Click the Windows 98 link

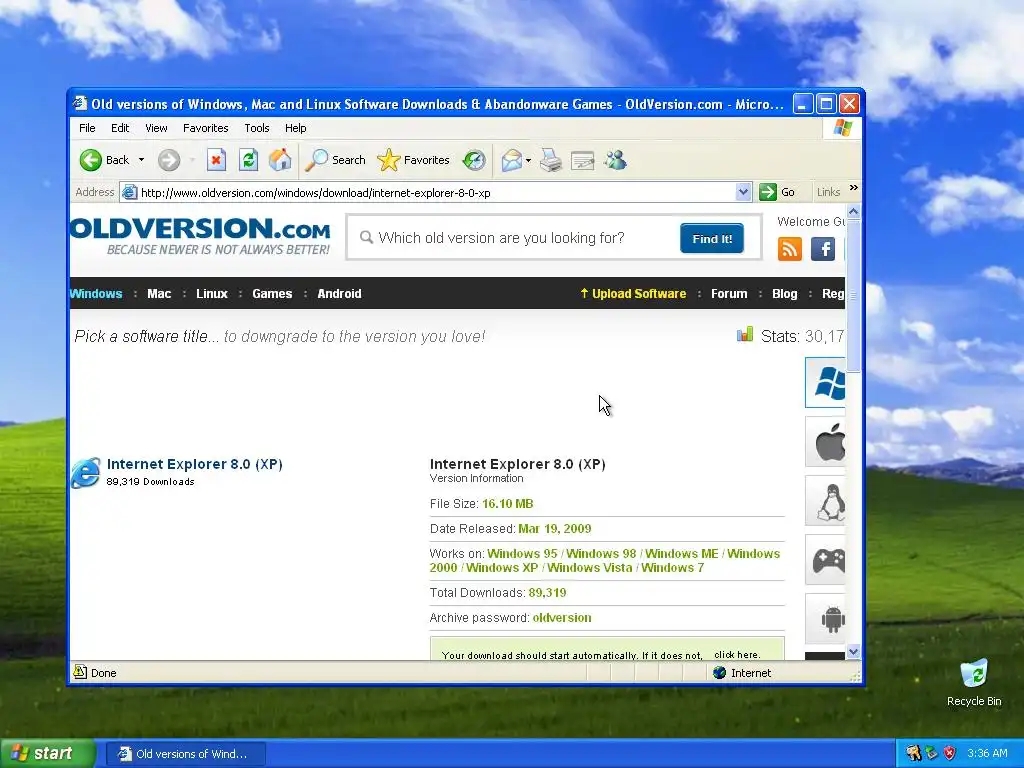pos(601,554)
